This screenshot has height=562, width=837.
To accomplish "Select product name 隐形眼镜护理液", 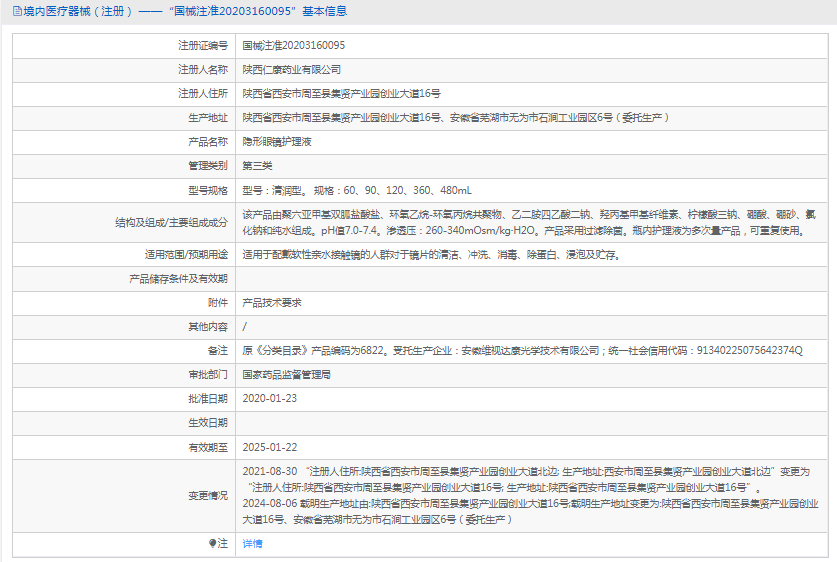I will (x=277, y=142).
